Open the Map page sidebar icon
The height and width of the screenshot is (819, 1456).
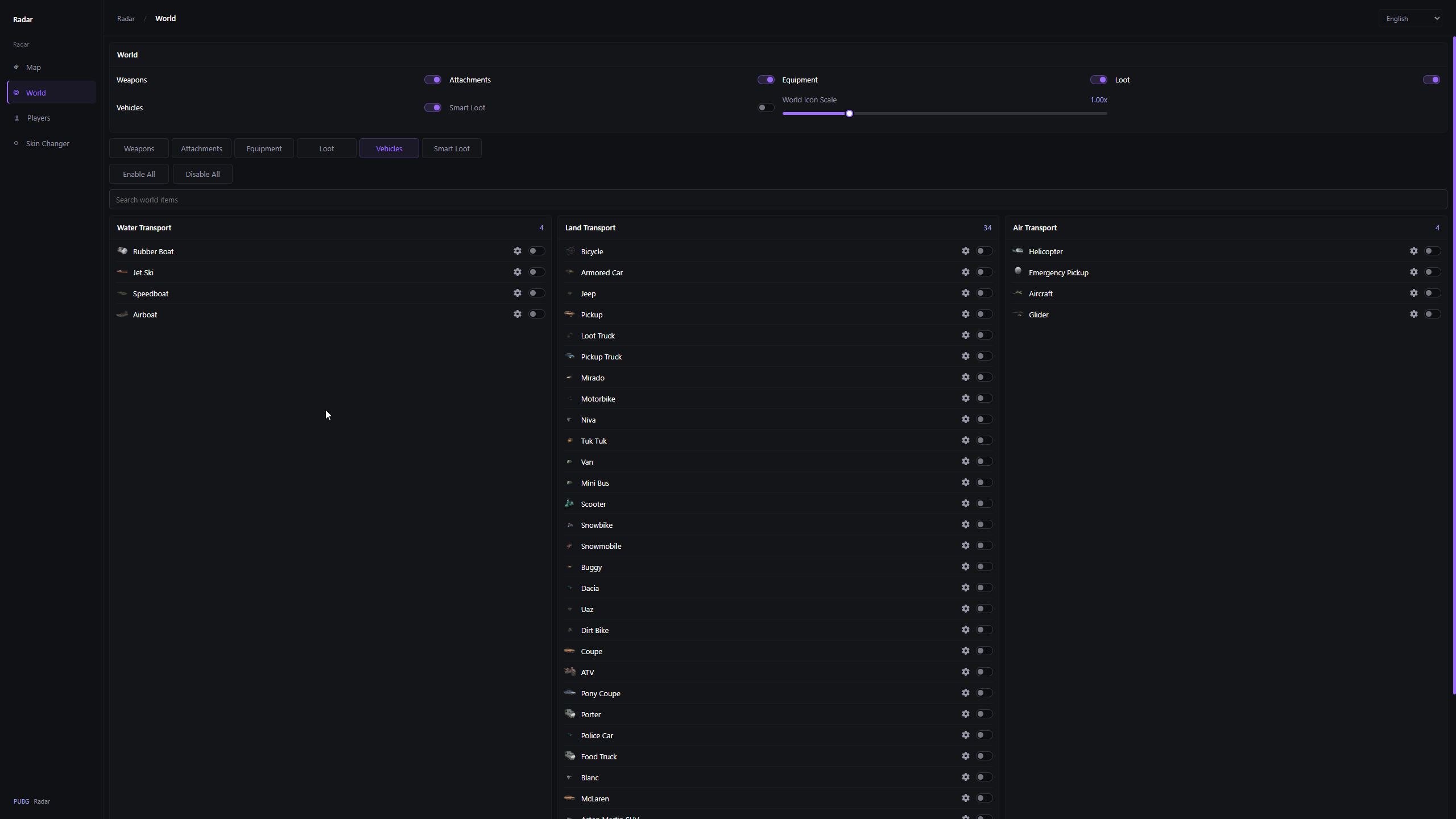click(x=16, y=67)
